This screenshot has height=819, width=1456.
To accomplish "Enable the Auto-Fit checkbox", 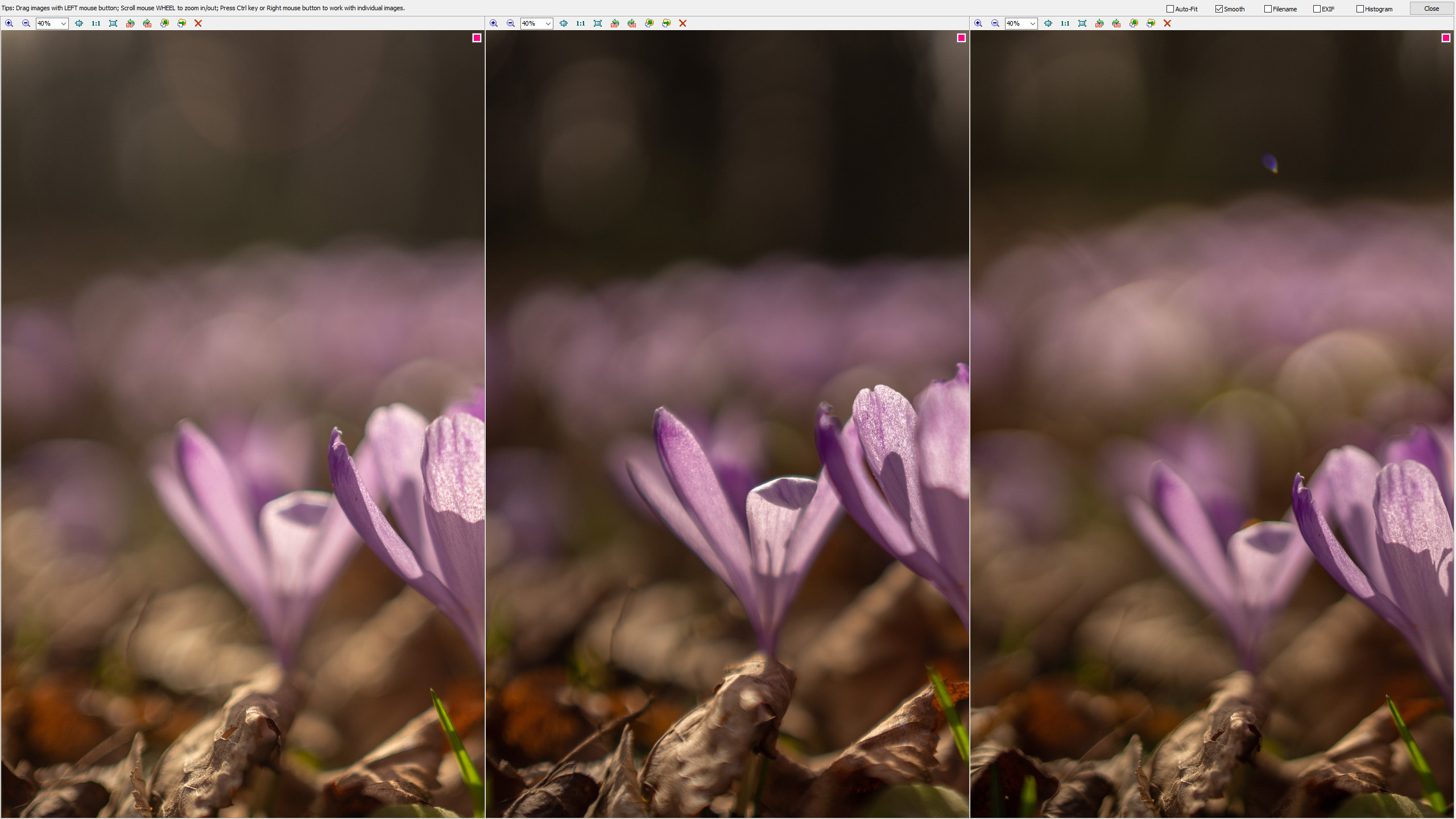I will coord(1170,9).
